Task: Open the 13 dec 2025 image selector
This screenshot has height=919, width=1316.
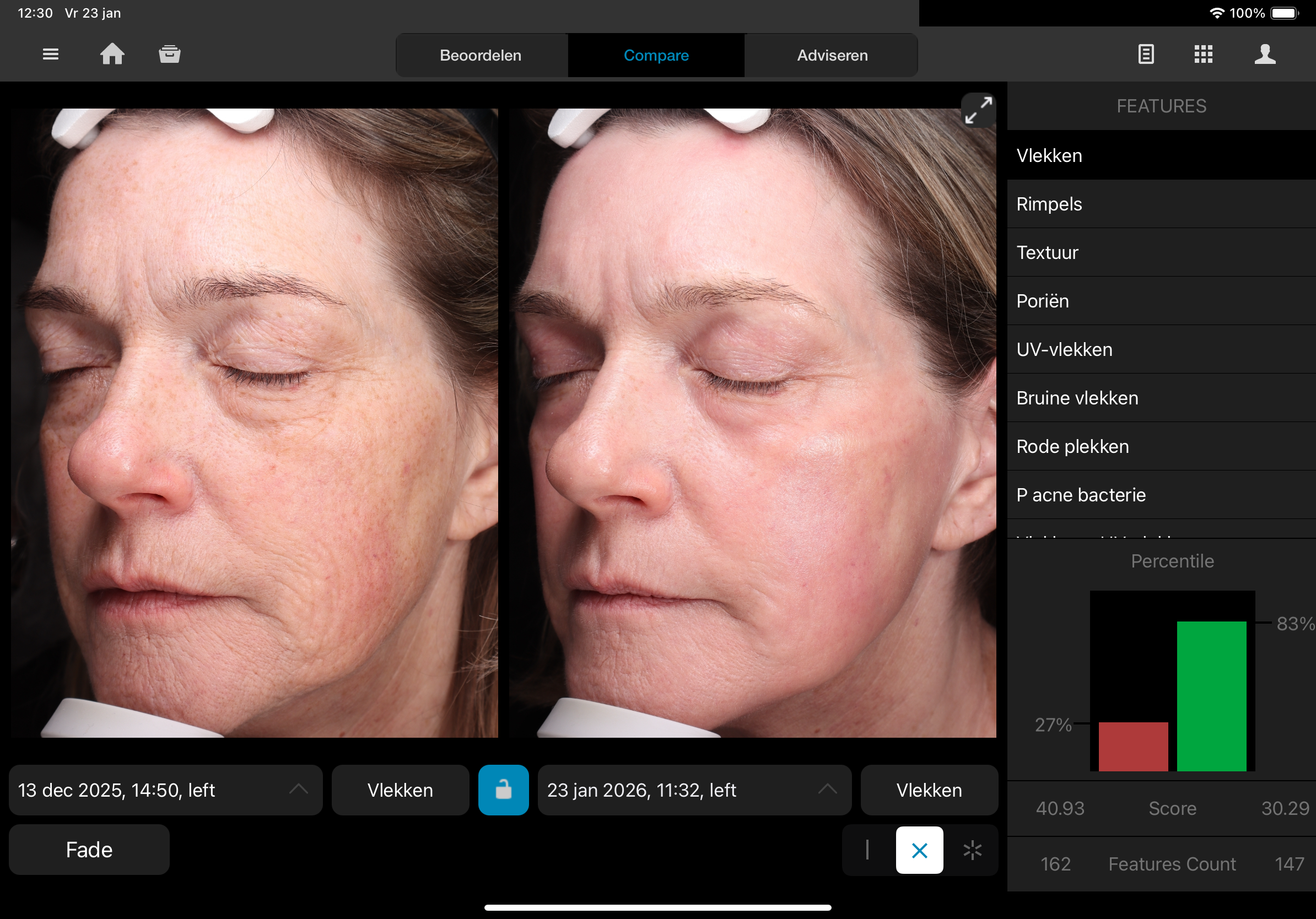Action: click(166, 790)
